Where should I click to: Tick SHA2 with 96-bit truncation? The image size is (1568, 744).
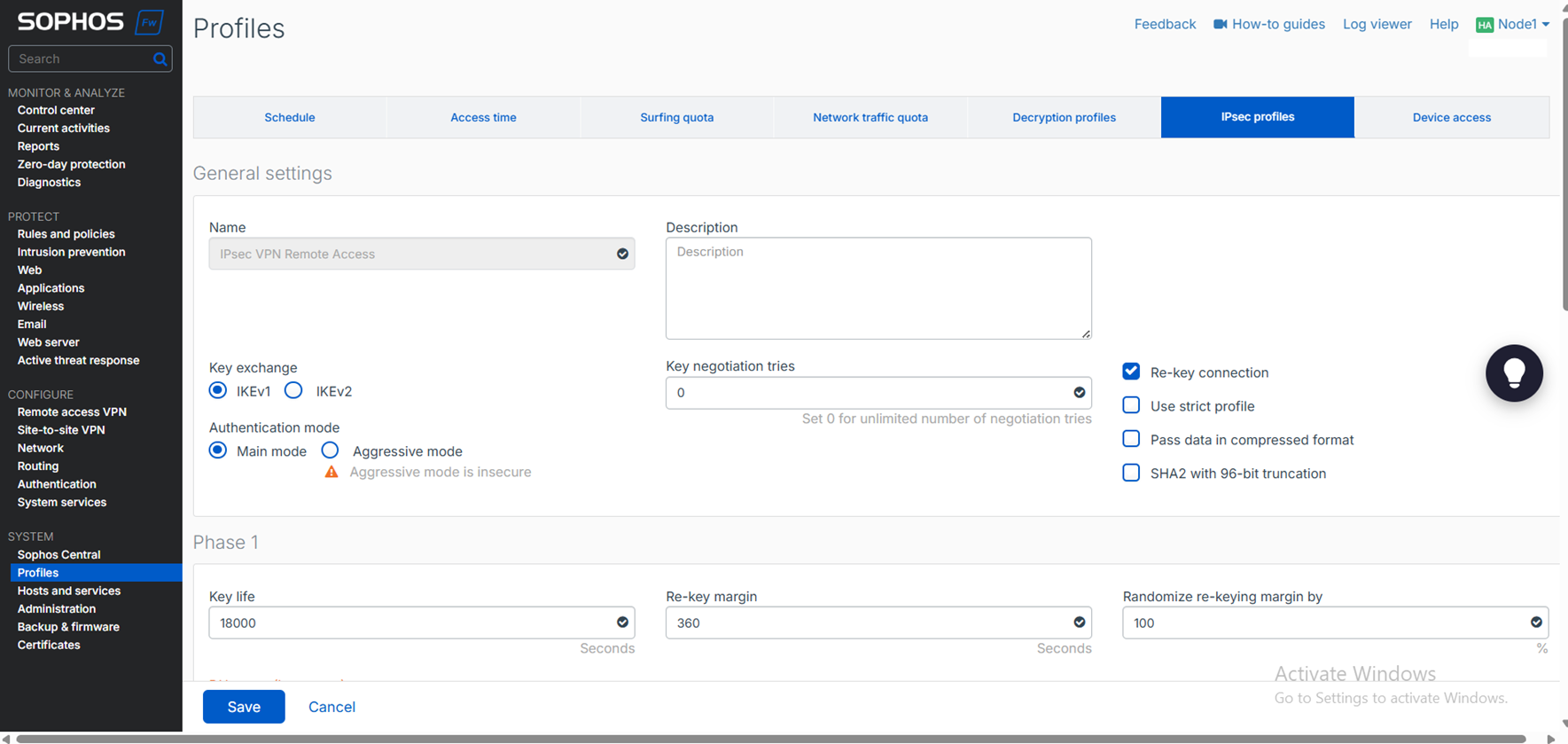[1131, 473]
